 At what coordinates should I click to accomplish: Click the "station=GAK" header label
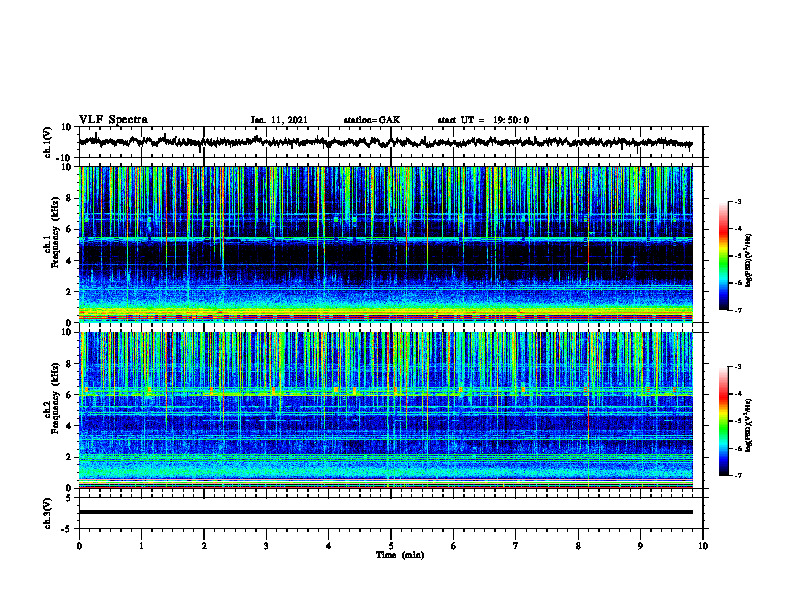[372, 120]
